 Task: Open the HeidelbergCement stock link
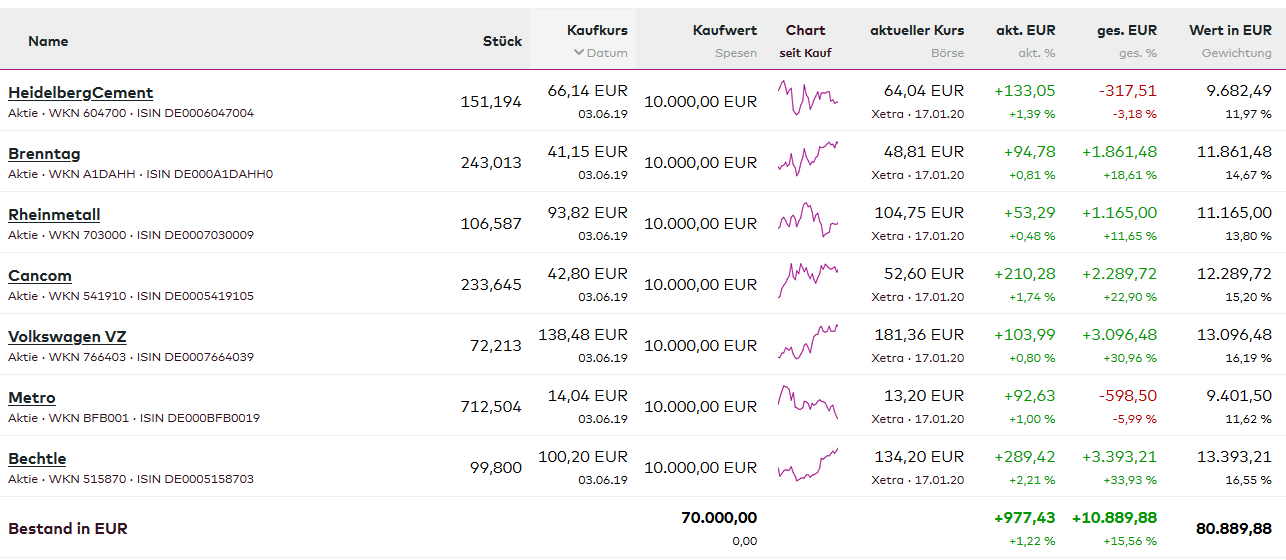tap(80, 93)
